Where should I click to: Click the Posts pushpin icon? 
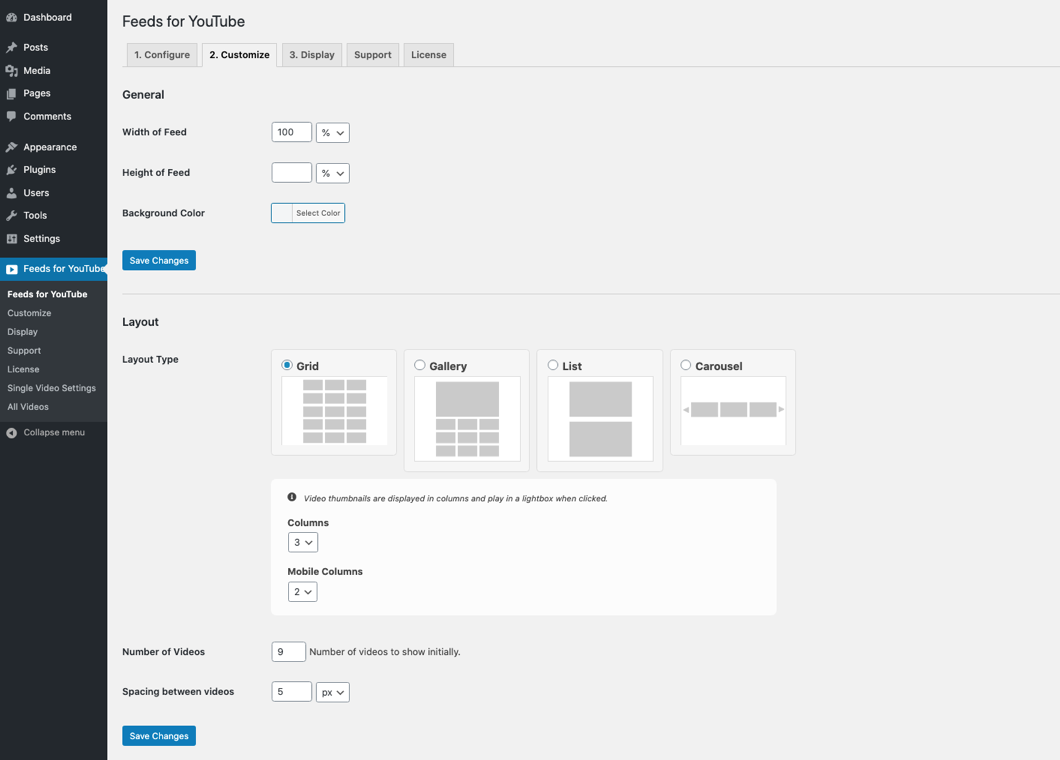tap(12, 47)
